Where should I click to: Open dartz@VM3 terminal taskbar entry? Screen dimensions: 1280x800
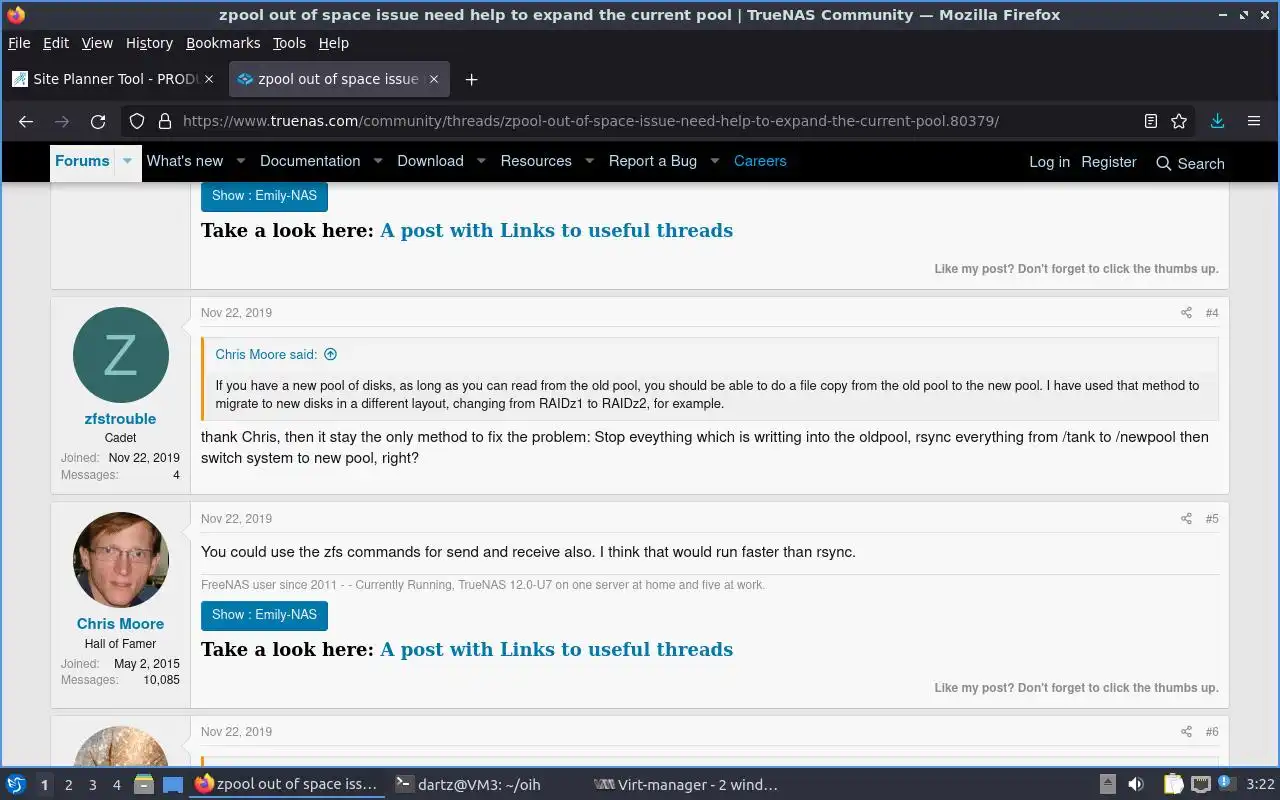click(x=467, y=785)
